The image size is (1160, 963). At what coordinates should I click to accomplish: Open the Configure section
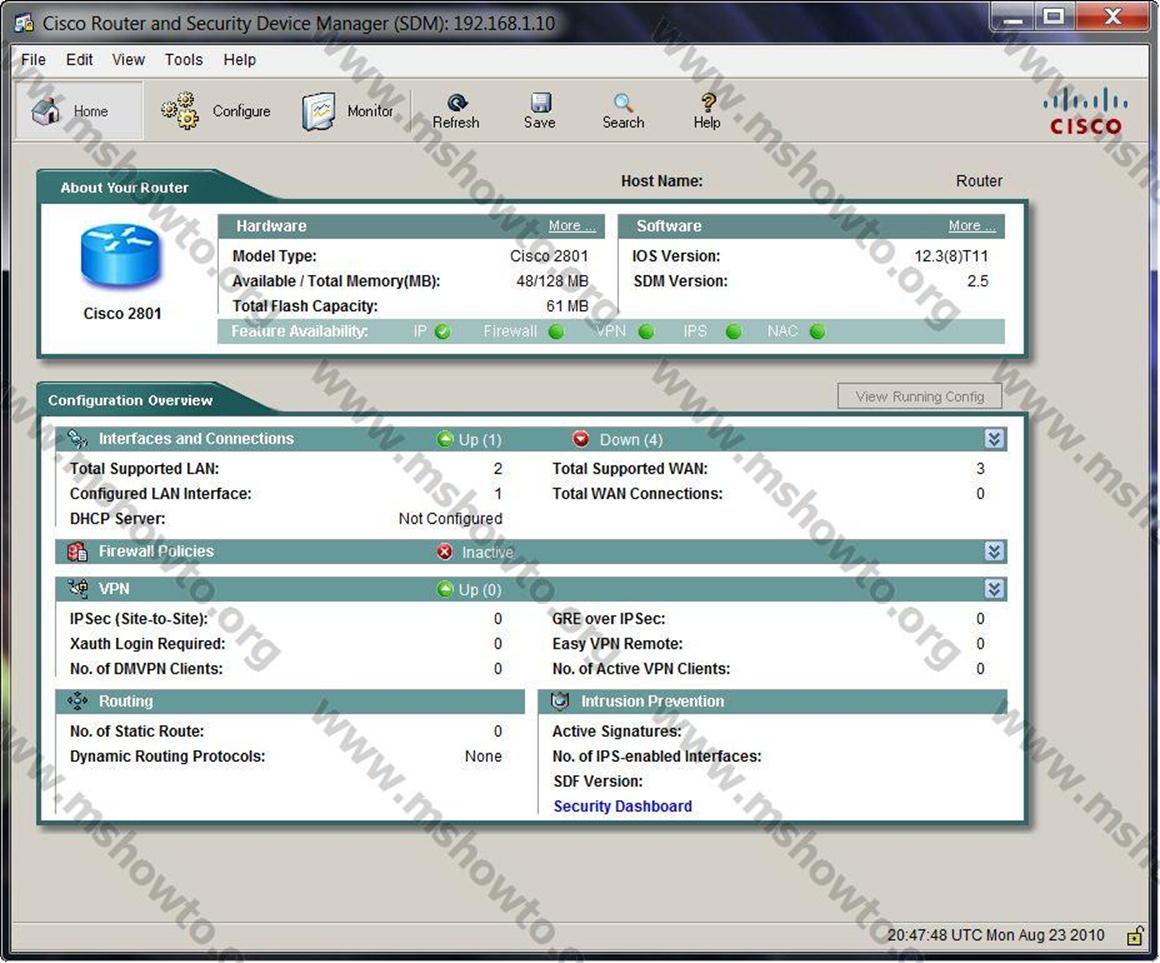(216, 111)
